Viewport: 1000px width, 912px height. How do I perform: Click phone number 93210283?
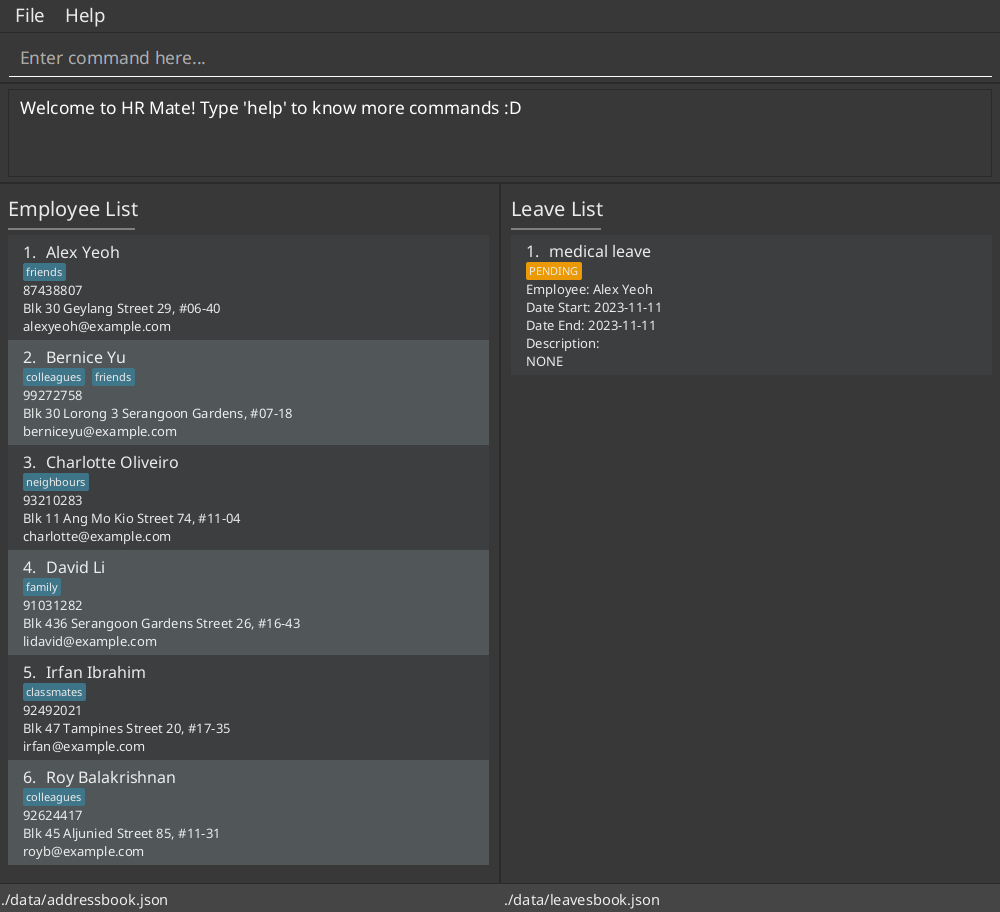(53, 501)
